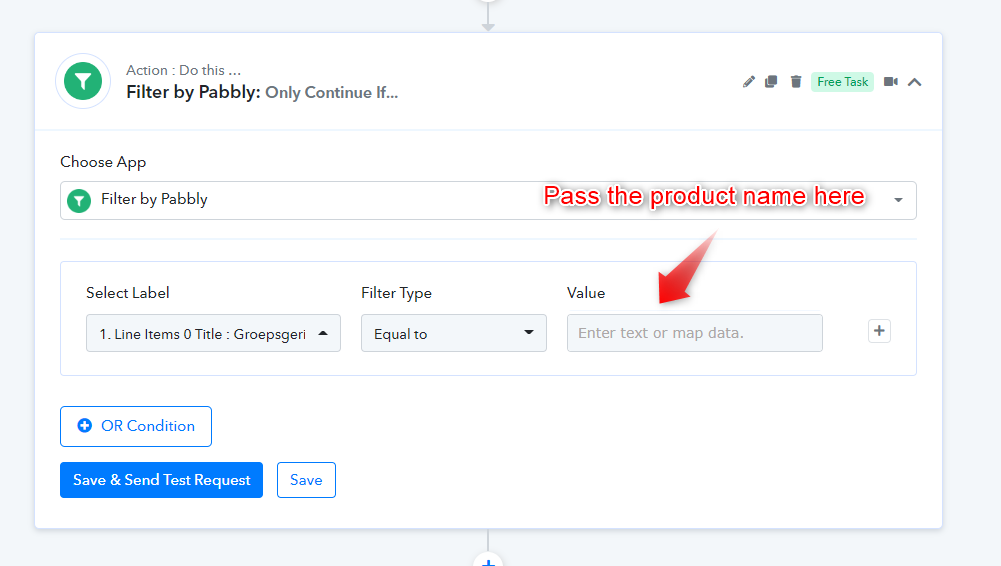Click Save & Send Test Request

coord(162,480)
